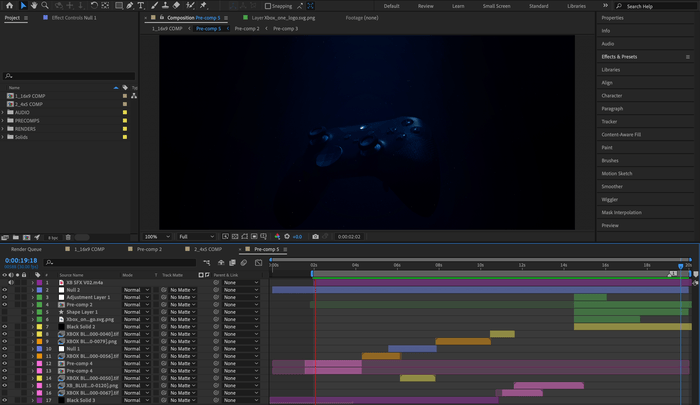Open the Wiggler panel

click(x=609, y=200)
